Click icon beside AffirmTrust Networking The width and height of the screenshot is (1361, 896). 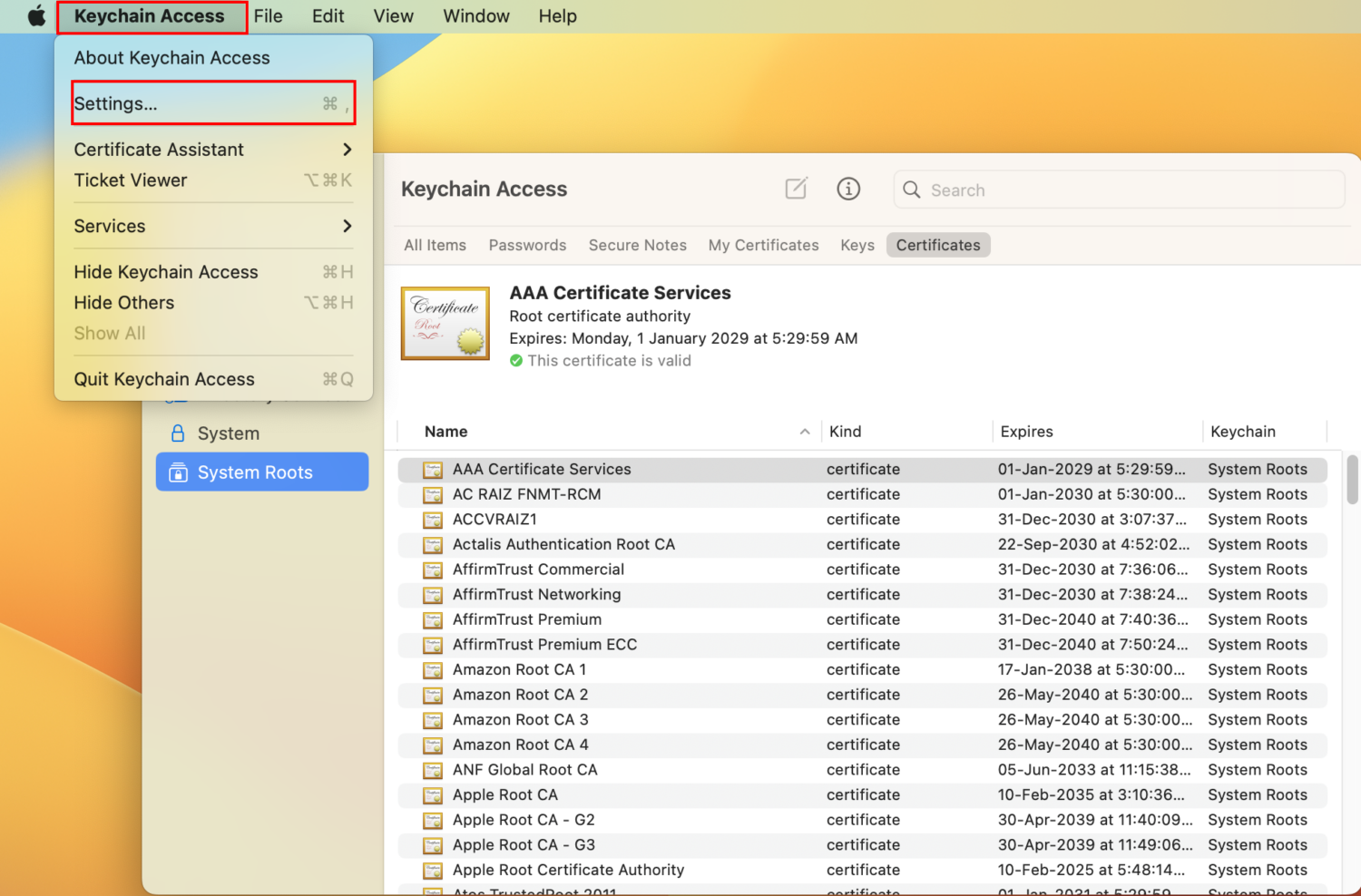tap(433, 596)
